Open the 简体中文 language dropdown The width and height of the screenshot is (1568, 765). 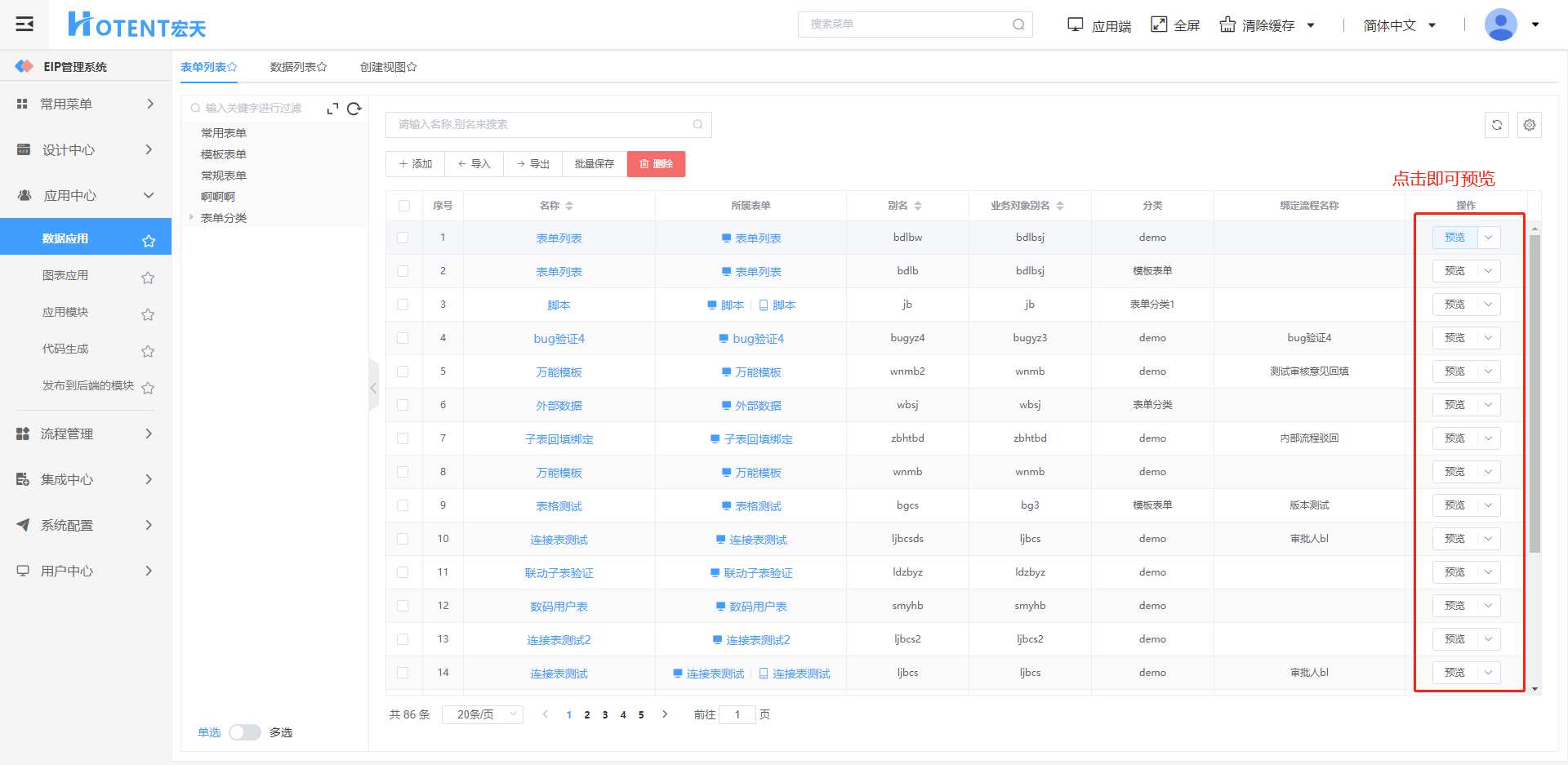pos(1399,25)
